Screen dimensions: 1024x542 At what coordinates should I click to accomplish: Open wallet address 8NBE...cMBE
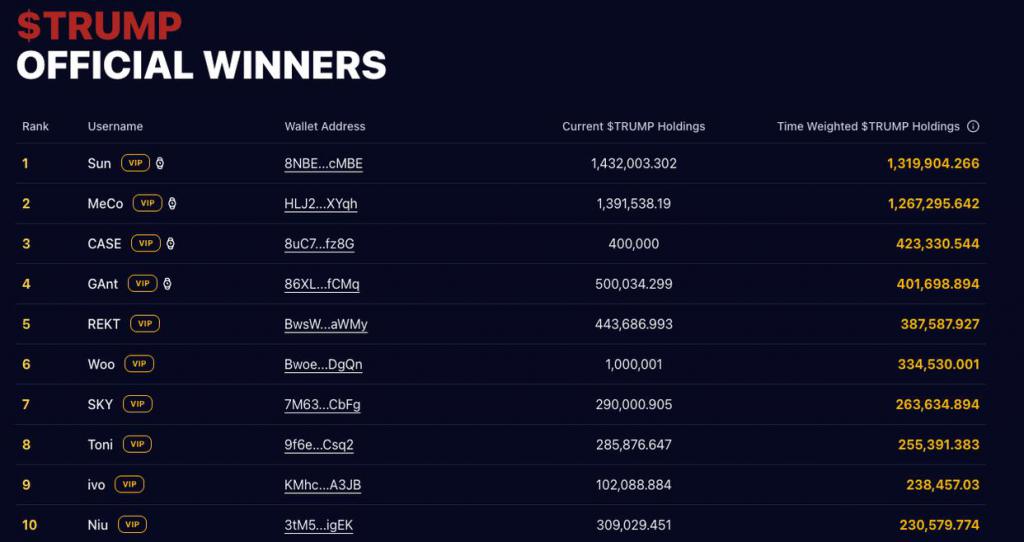tap(323, 164)
